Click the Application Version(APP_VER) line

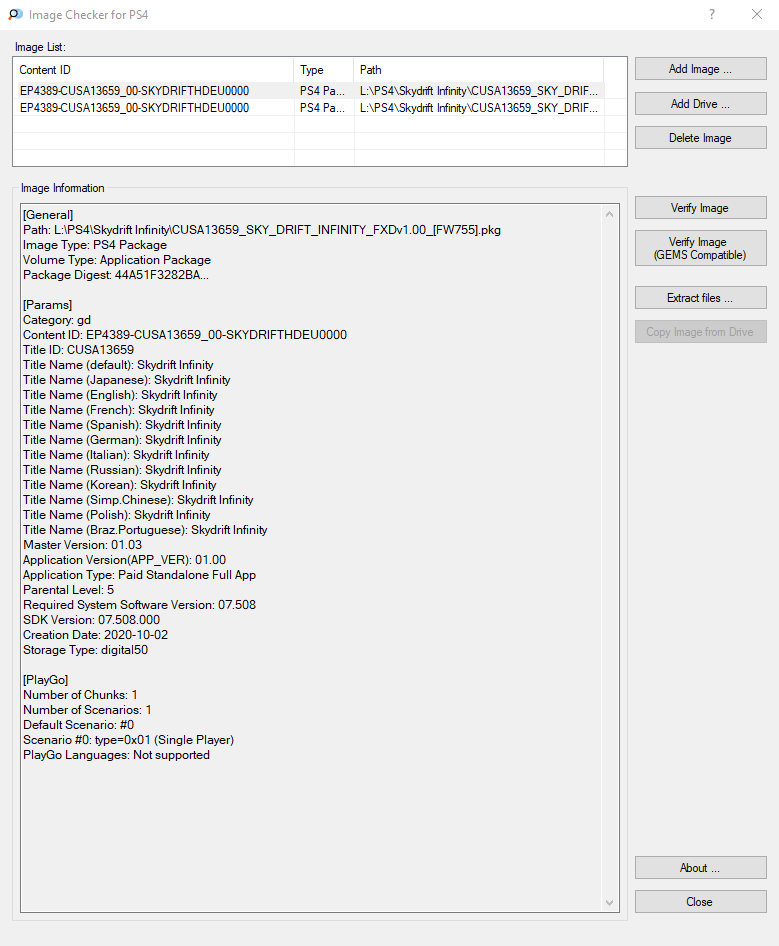point(124,560)
